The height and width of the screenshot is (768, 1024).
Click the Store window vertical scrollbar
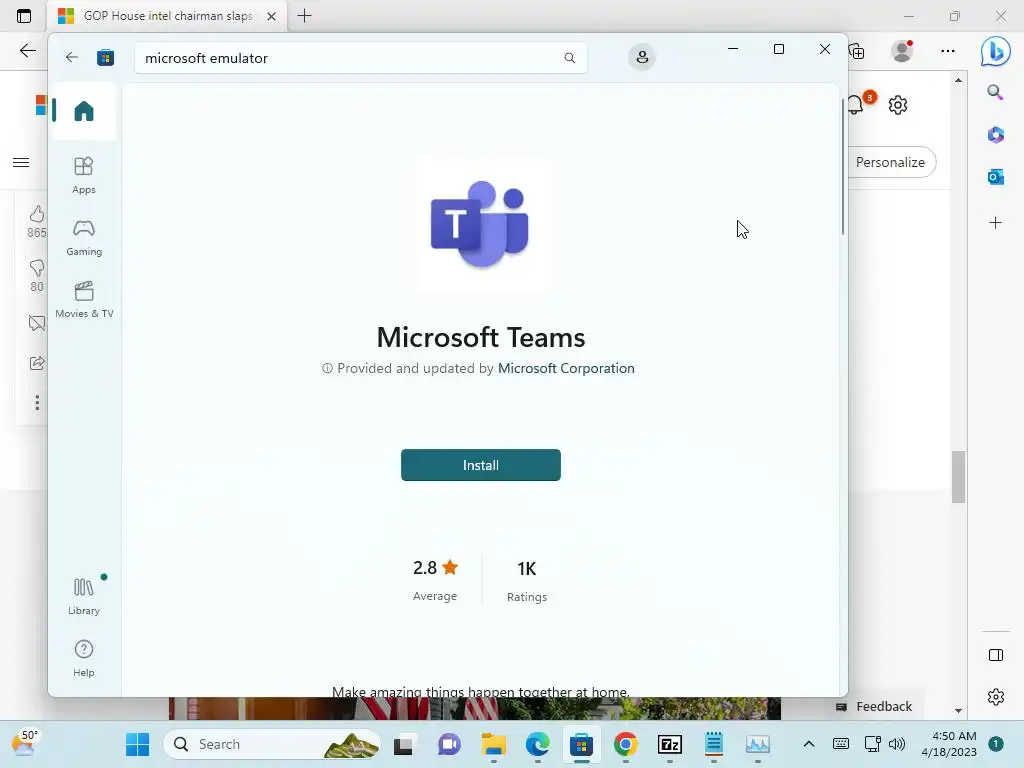pos(843,167)
